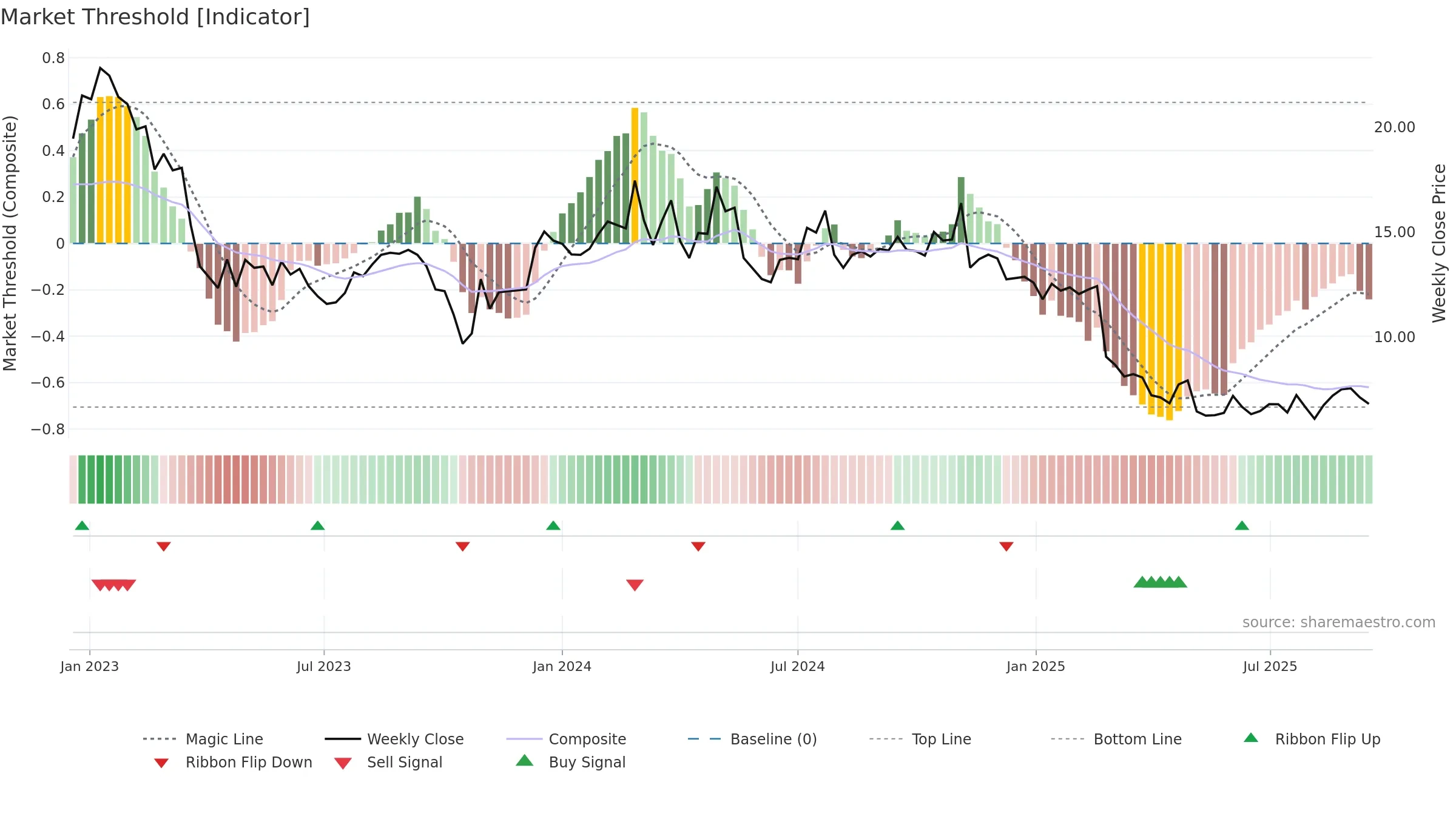Click the ribbon flip down marker before Jan 2025
Viewport: 1456px width, 819px height.
pos(1006,547)
